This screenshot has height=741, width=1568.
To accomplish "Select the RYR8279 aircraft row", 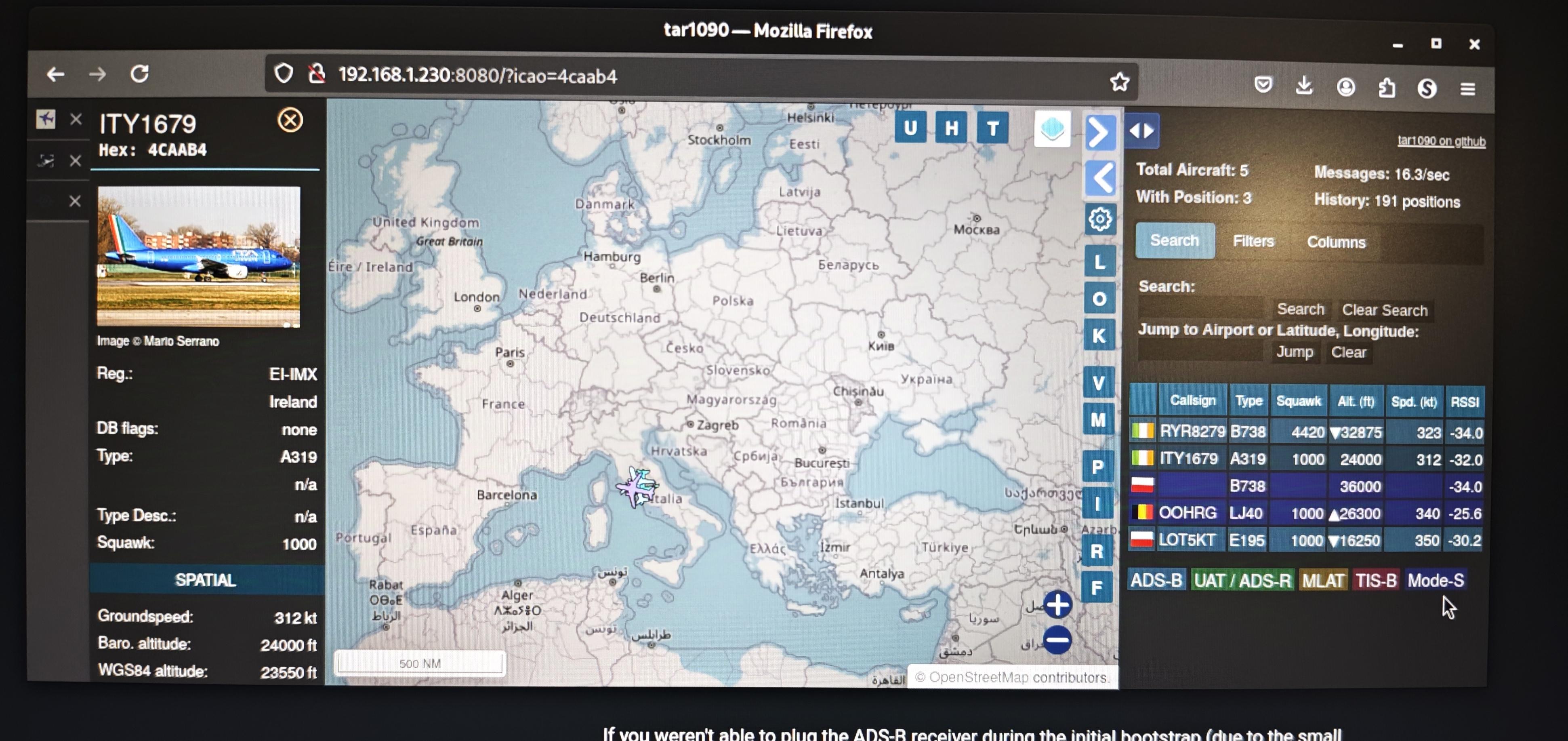I will [x=1306, y=432].
